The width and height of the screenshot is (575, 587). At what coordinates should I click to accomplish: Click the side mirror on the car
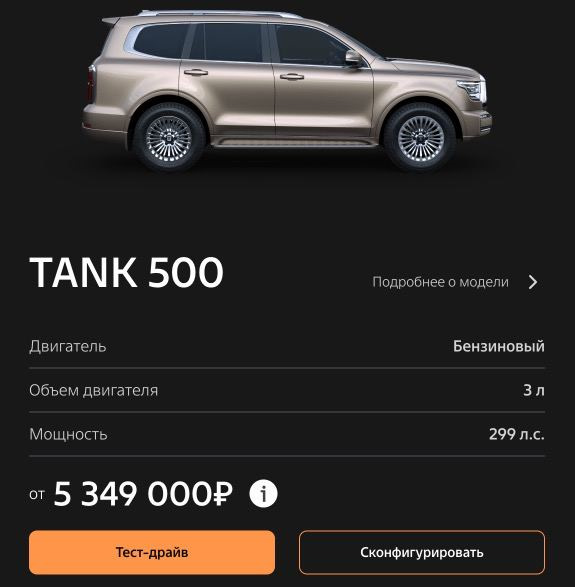coord(354,58)
